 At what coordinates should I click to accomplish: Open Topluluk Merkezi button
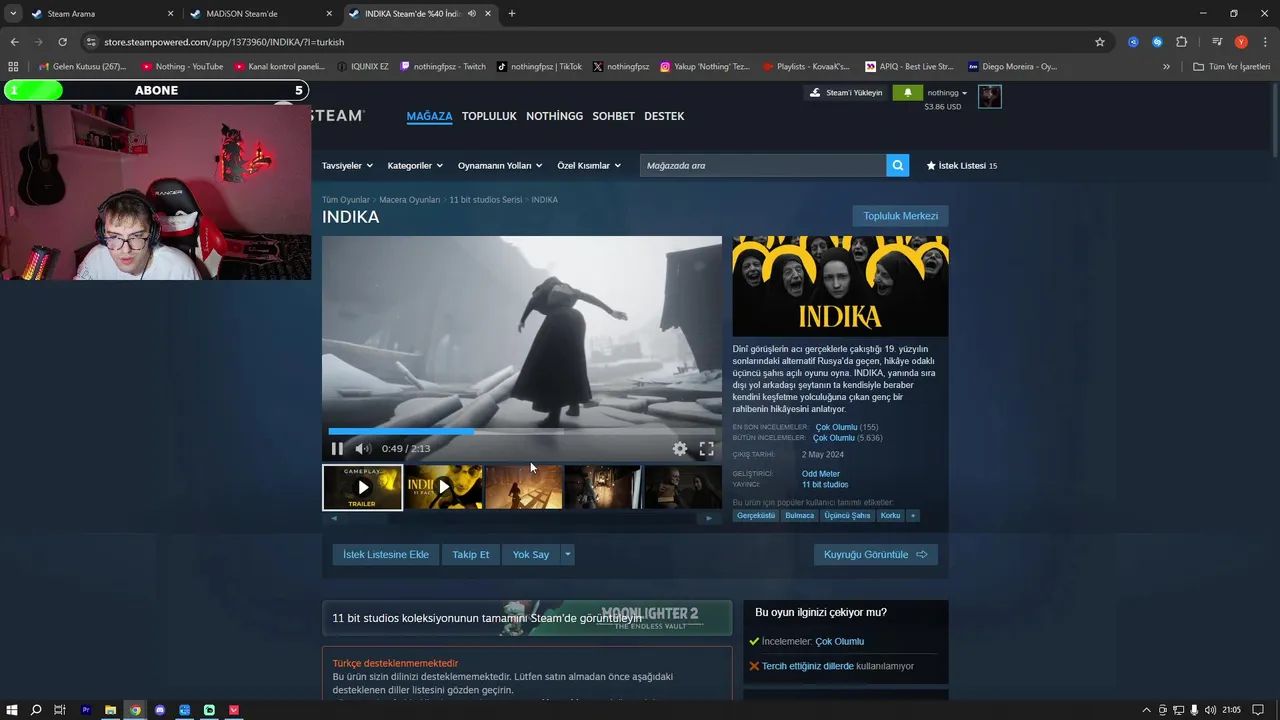click(901, 216)
